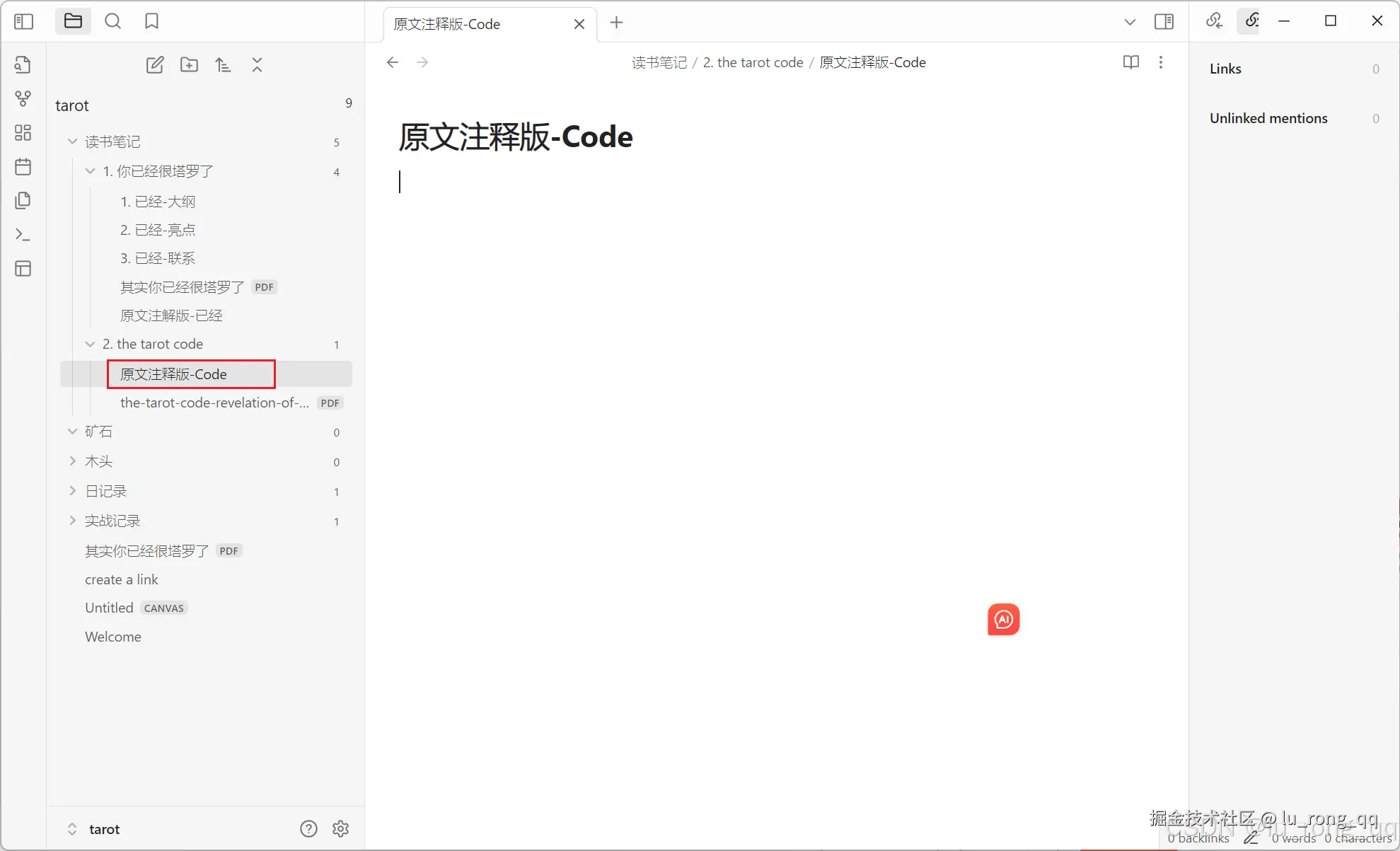
Task: Click the AI assistant floating button
Action: 1002,619
